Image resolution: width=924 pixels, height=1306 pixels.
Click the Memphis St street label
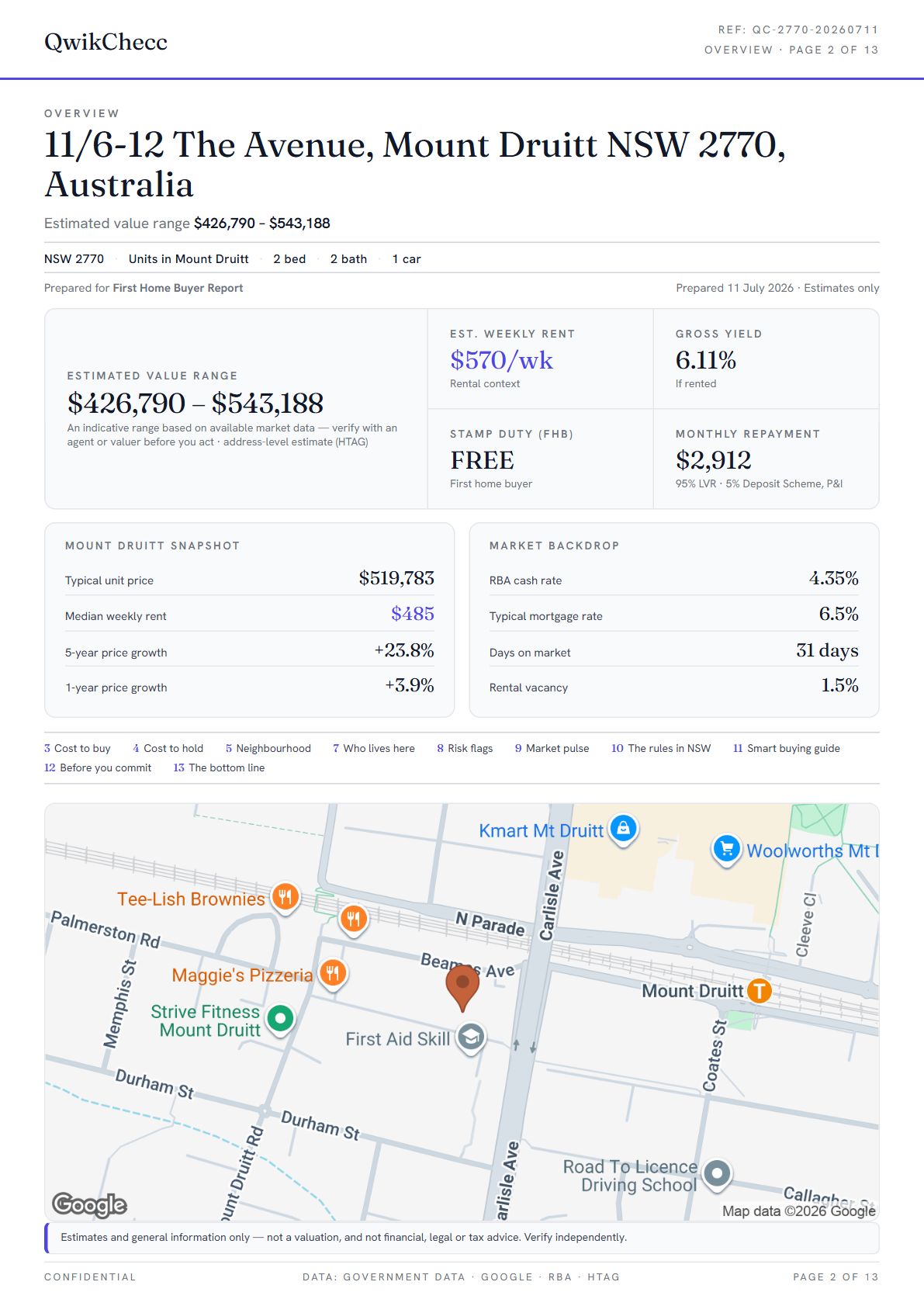119,1004
